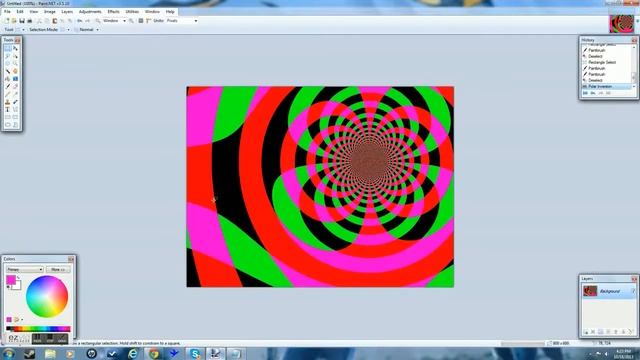Swap primary and secondary colors arrow

click(19, 277)
